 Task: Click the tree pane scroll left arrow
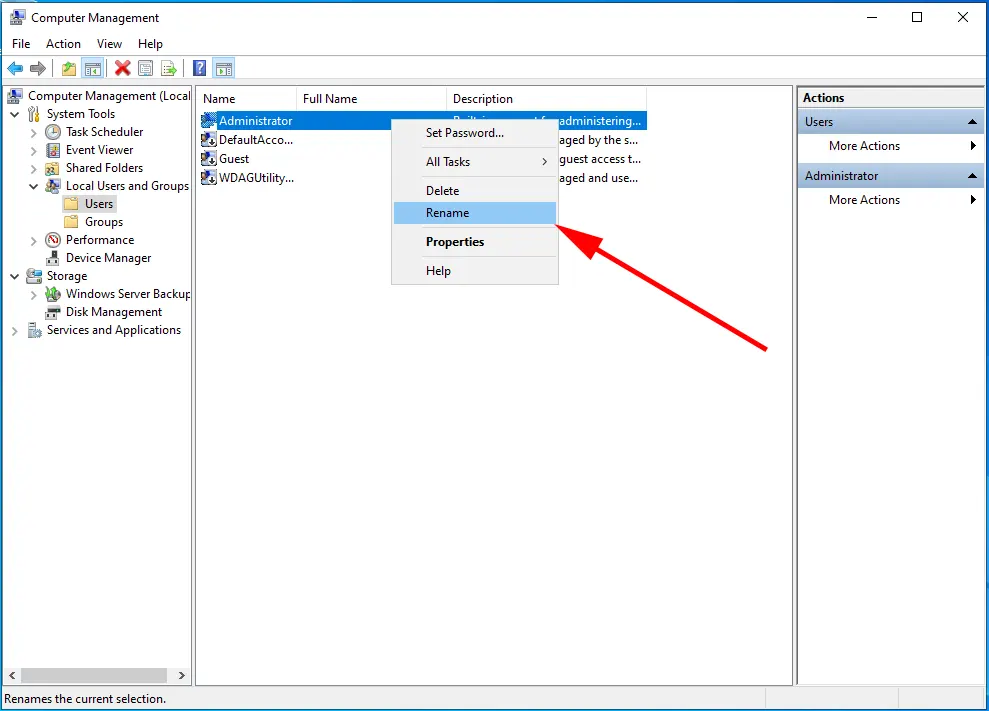pos(12,675)
